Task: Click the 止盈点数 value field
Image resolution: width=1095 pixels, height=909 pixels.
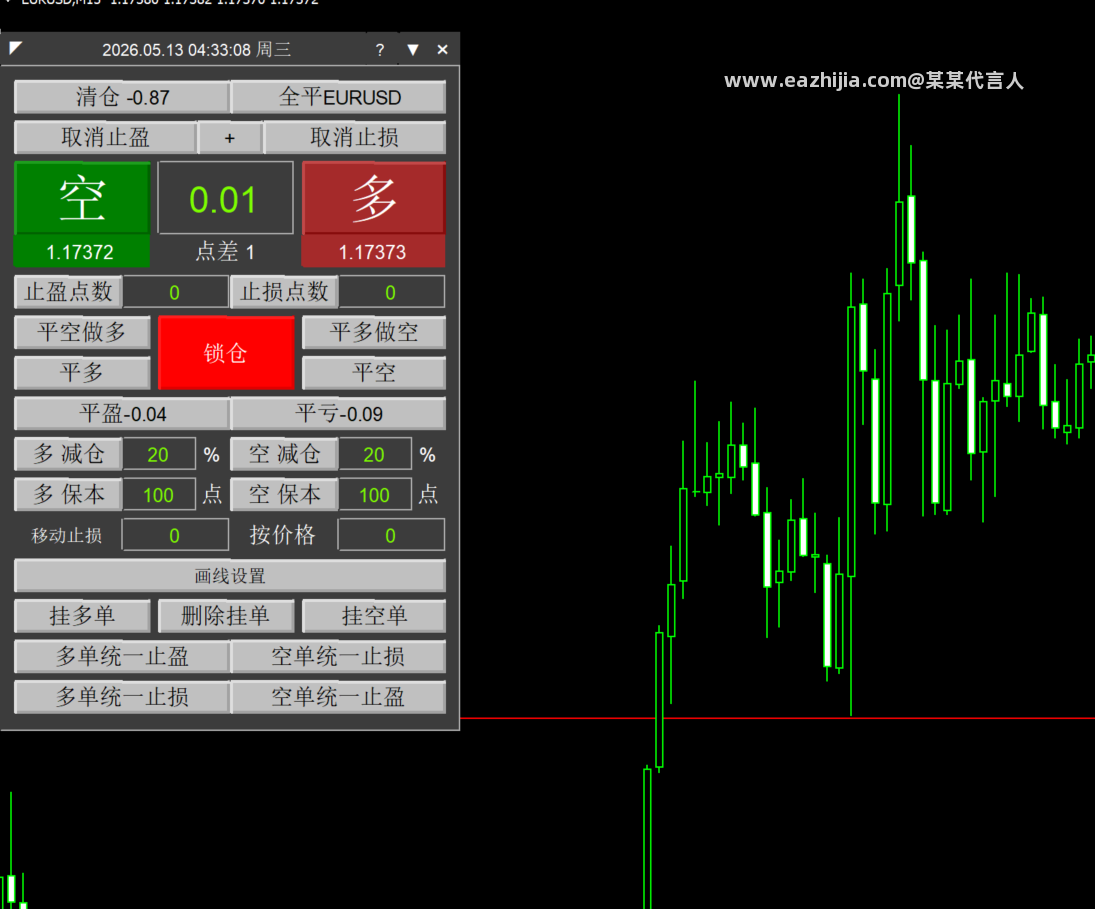Action: click(175, 292)
